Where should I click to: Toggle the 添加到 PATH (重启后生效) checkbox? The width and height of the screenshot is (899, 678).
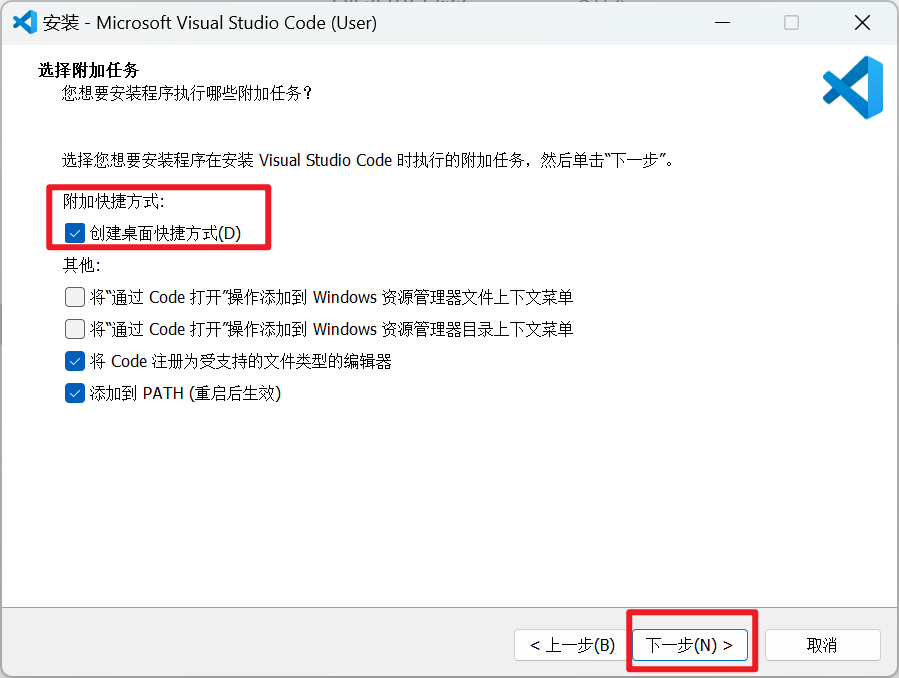pos(75,394)
